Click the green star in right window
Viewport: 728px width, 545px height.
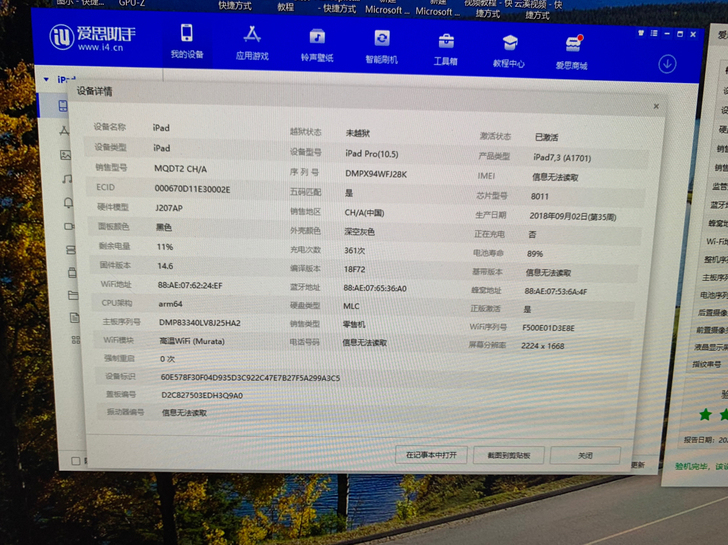[x=705, y=414]
